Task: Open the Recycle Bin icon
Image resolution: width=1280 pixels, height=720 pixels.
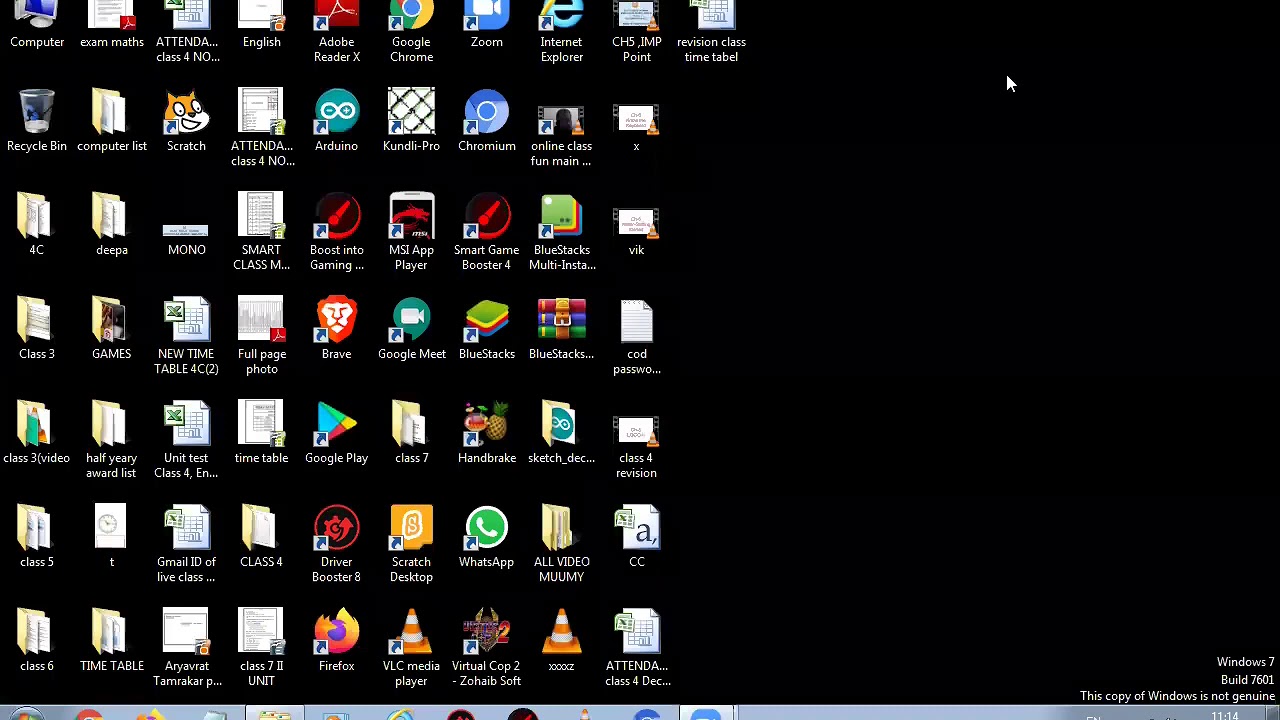Action: click(37, 121)
